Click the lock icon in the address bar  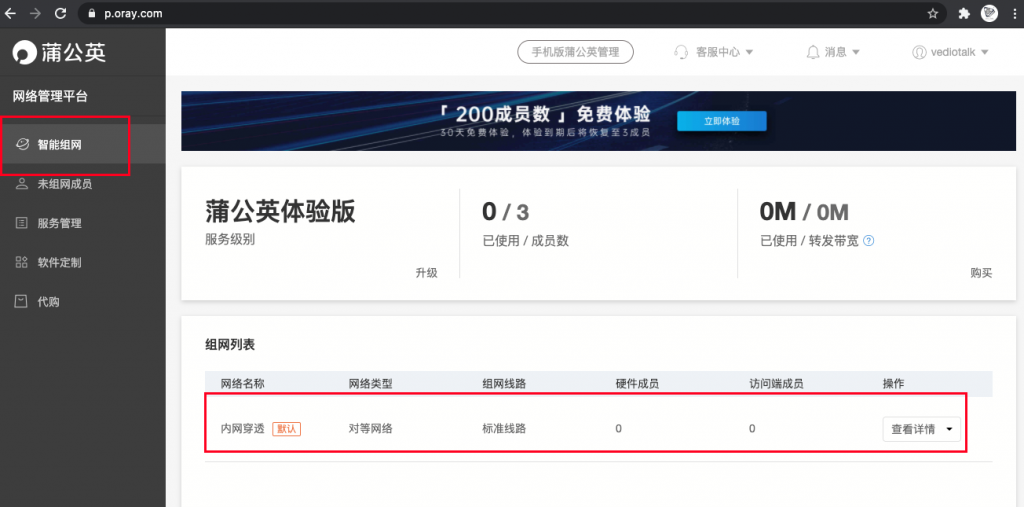point(92,13)
